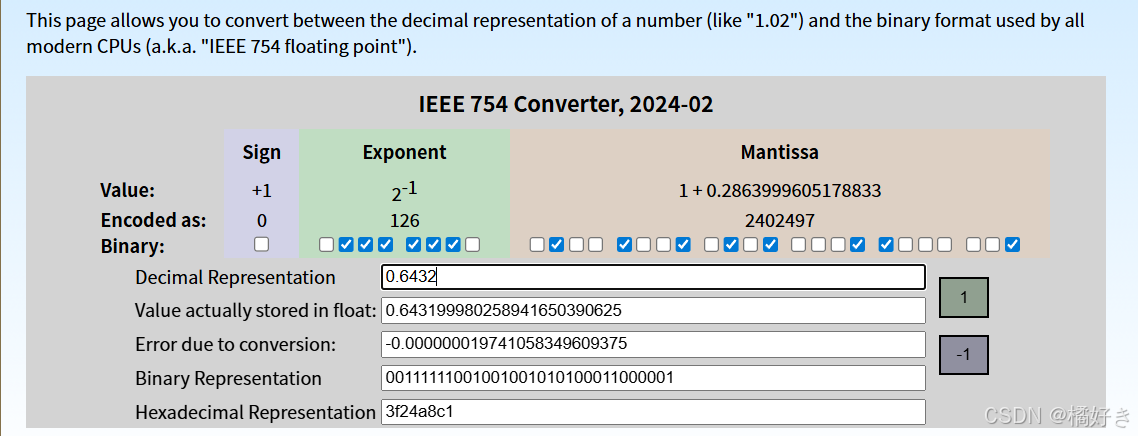Uncheck the second exponent bit checkbox
1138x436 pixels.
tap(346, 244)
